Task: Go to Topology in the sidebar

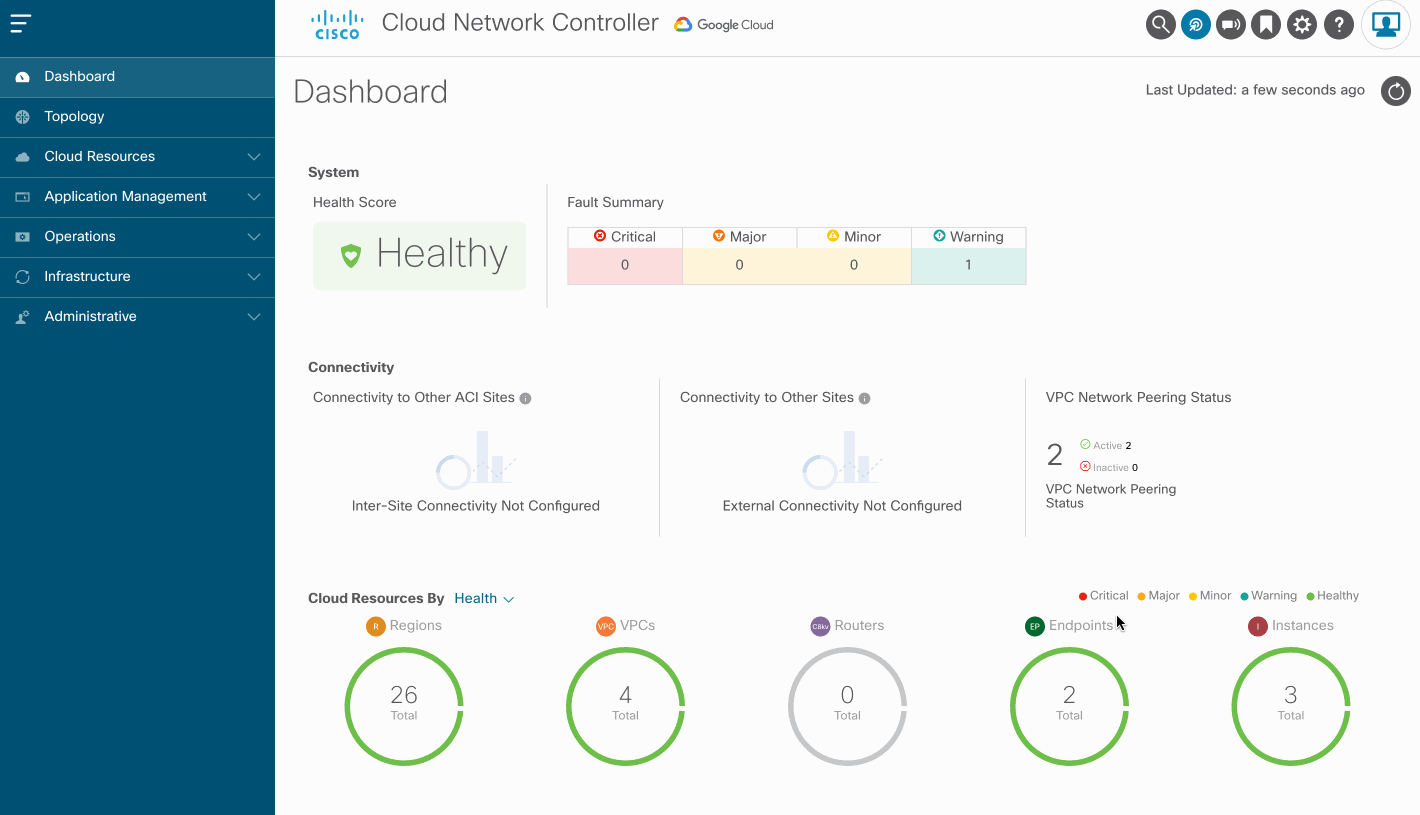Action: click(x=74, y=117)
